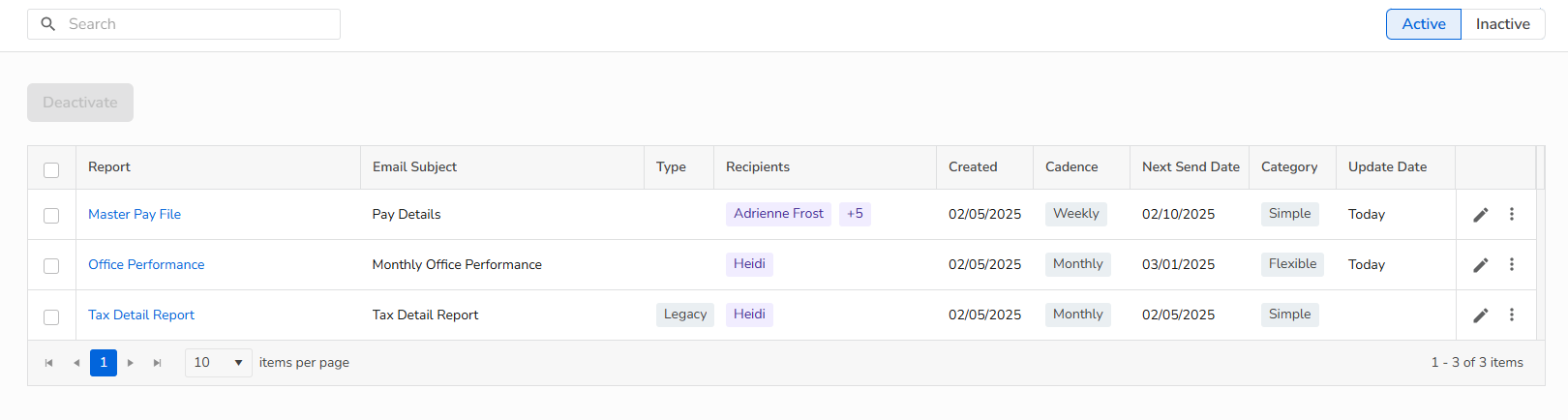This screenshot has height=420, width=1568.
Task: Sort by the Cadence column header
Action: (1071, 166)
